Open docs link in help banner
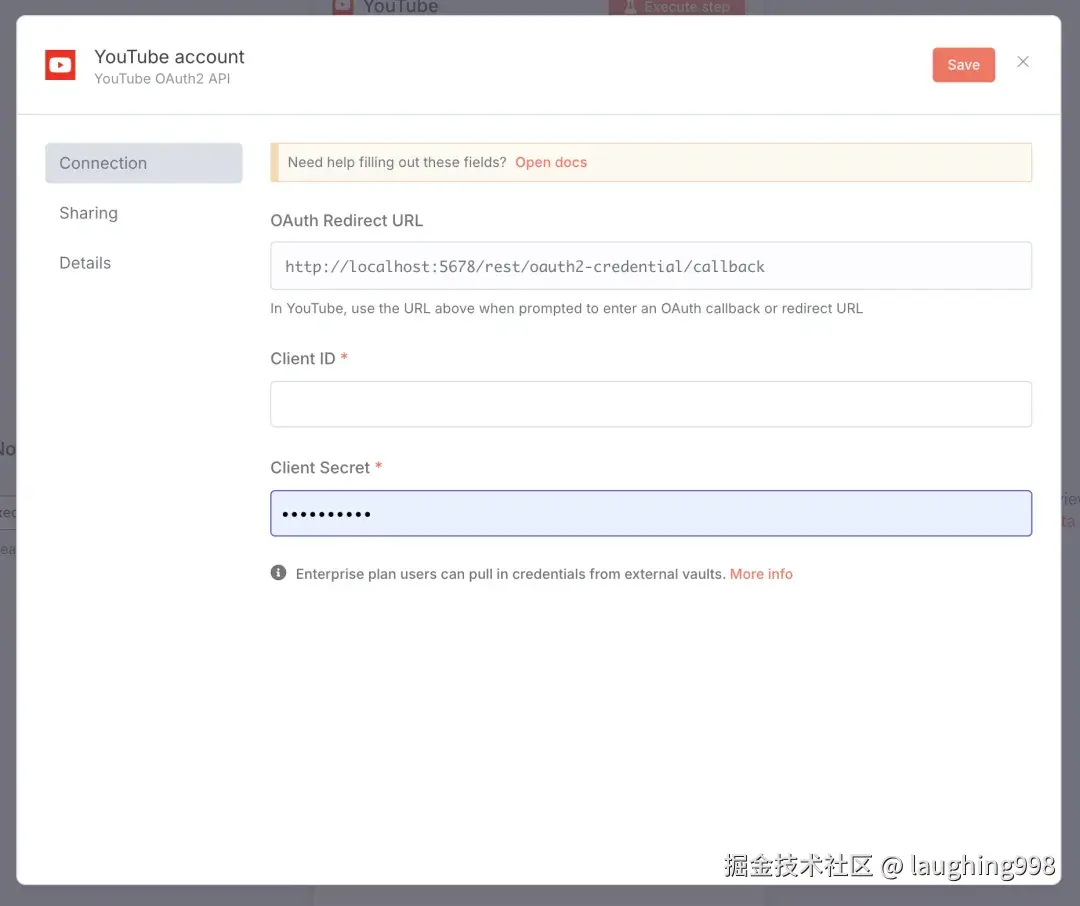1080x906 pixels. [x=551, y=163]
